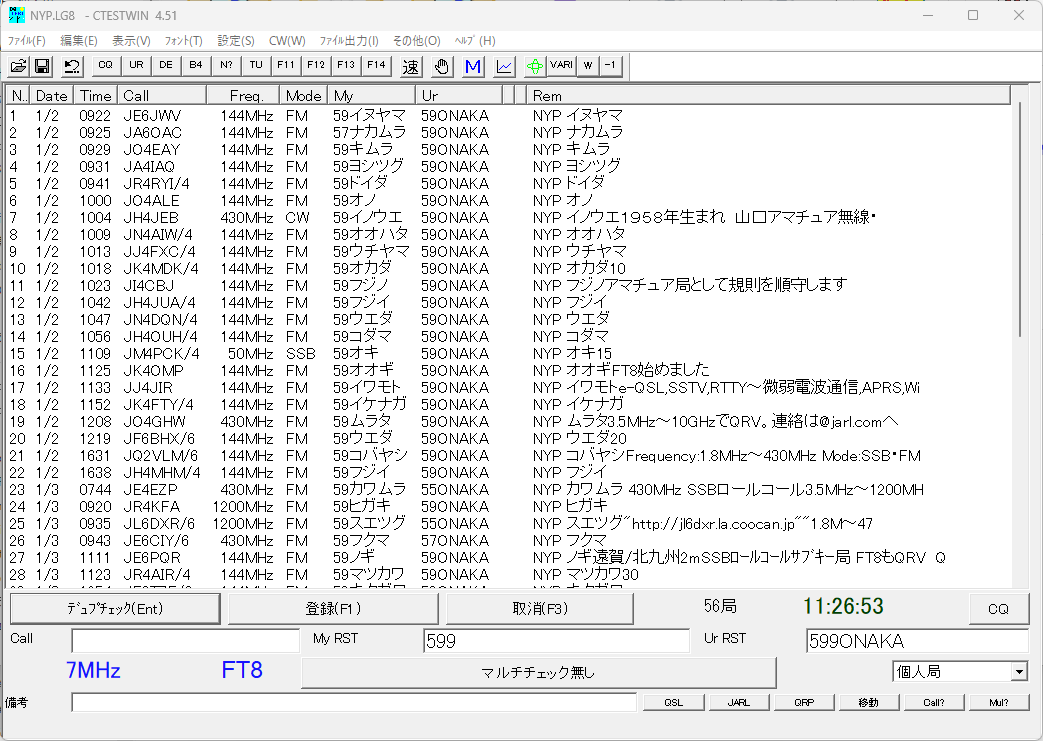Select log row with call JR4AIR/4

tap(509, 575)
